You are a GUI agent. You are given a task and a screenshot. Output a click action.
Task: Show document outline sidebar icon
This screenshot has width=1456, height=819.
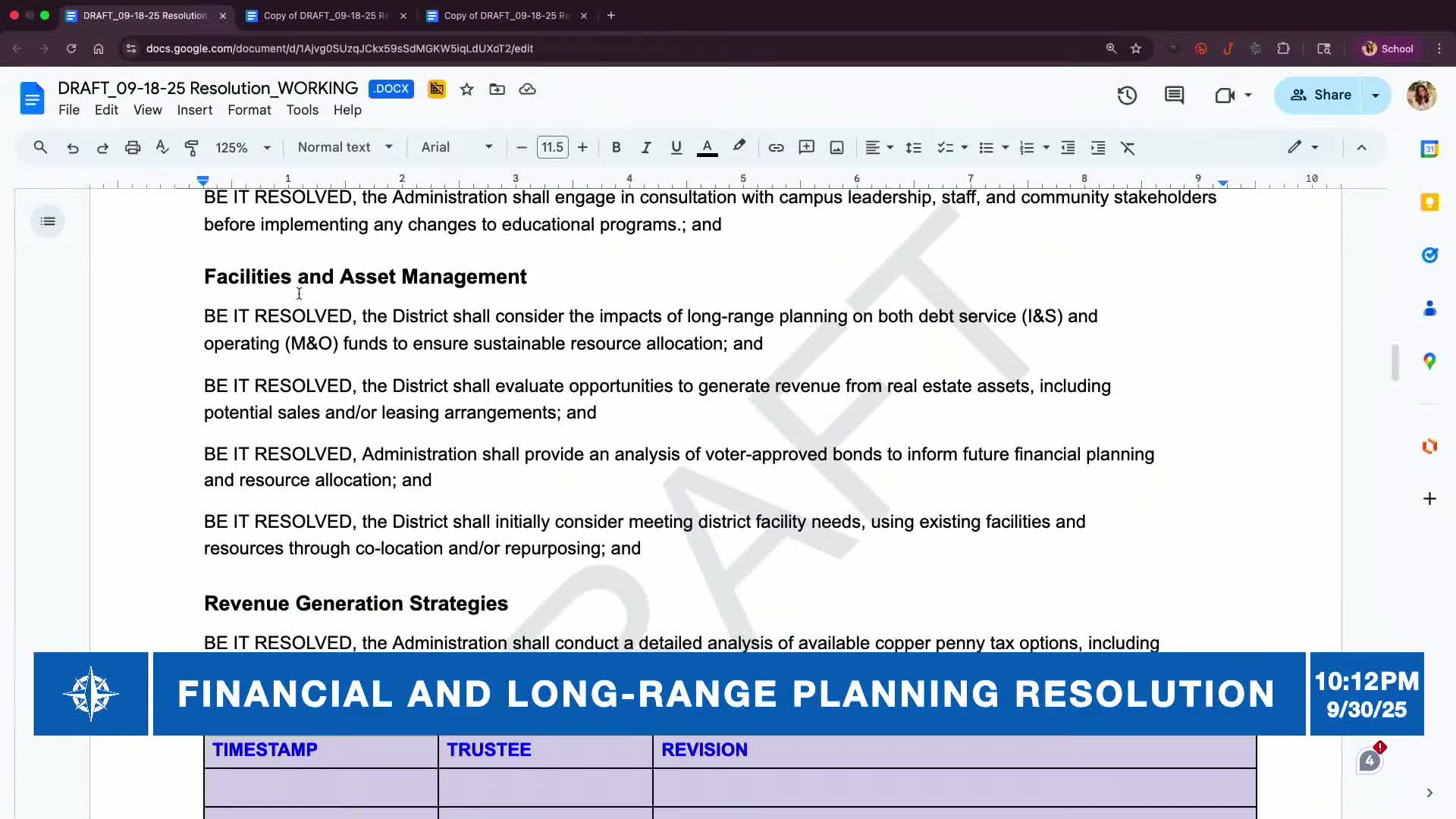(48, 221)
